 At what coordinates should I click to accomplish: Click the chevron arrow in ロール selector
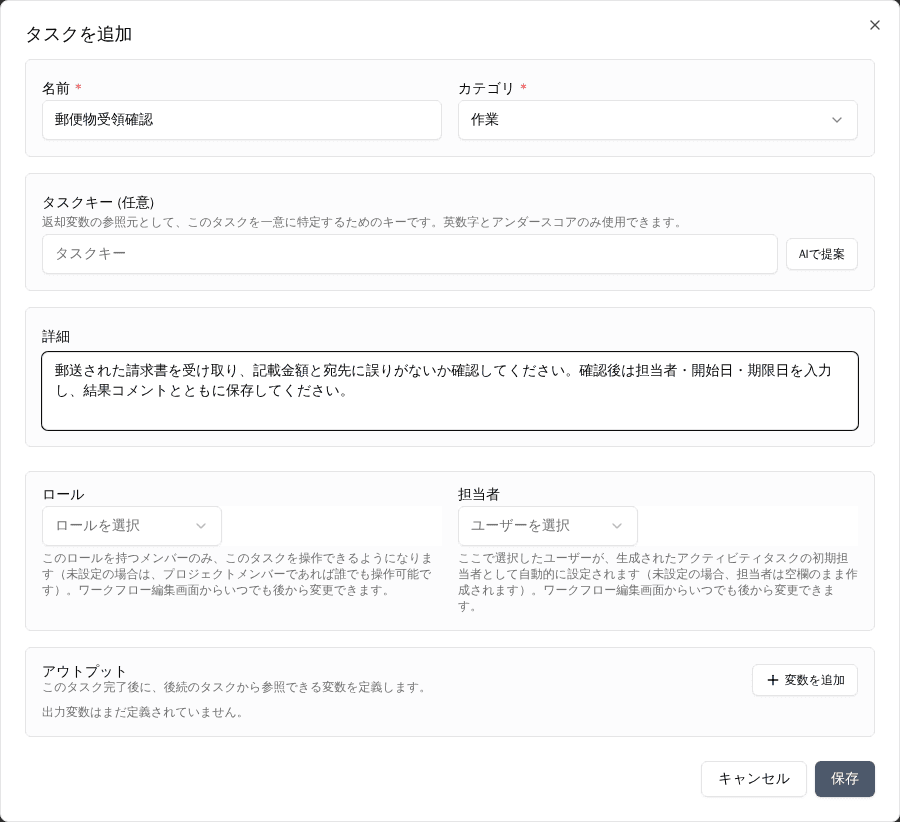pyautogui.click(x=201, y=526)
